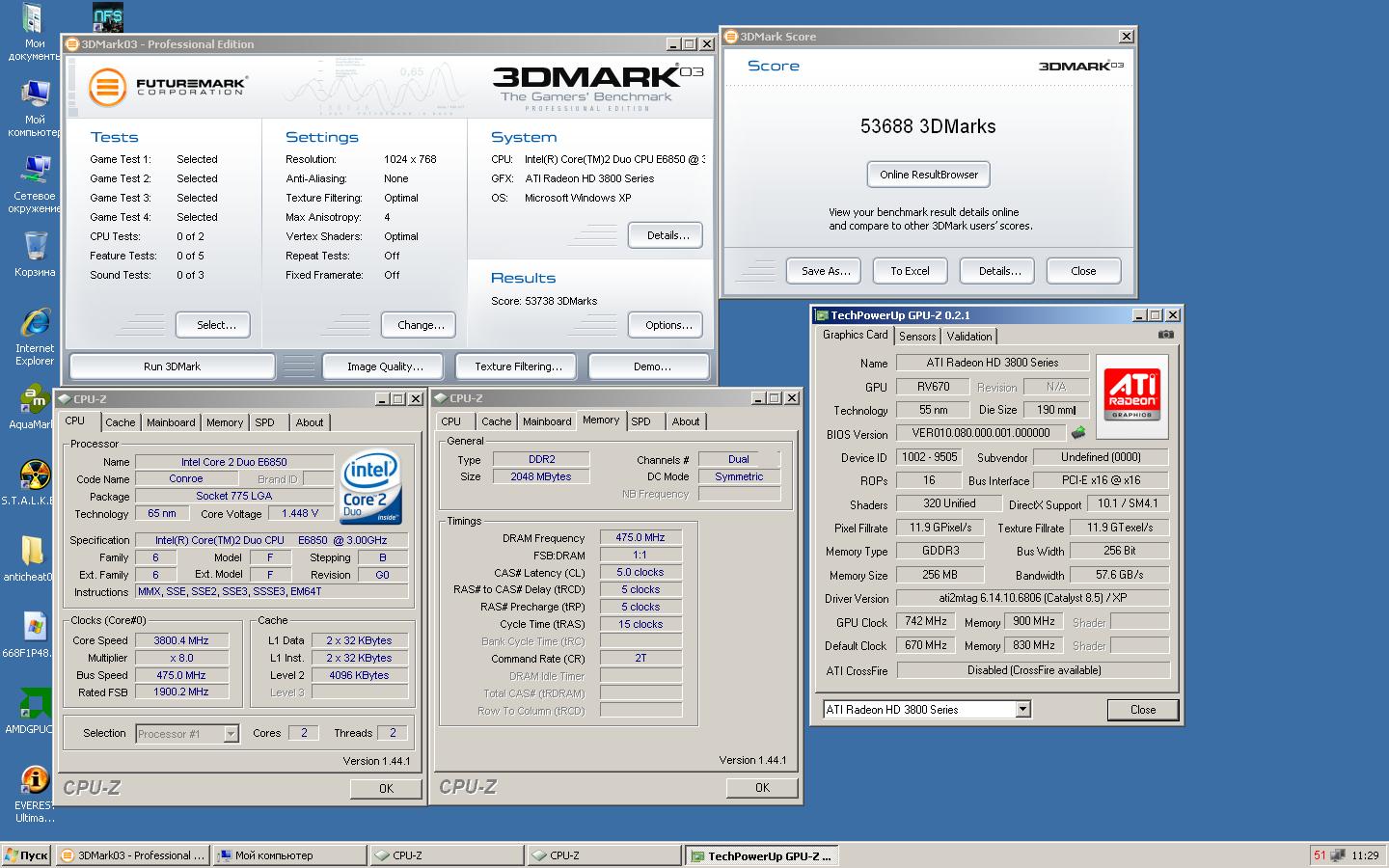Click Select... tests button

click(213, 325)
